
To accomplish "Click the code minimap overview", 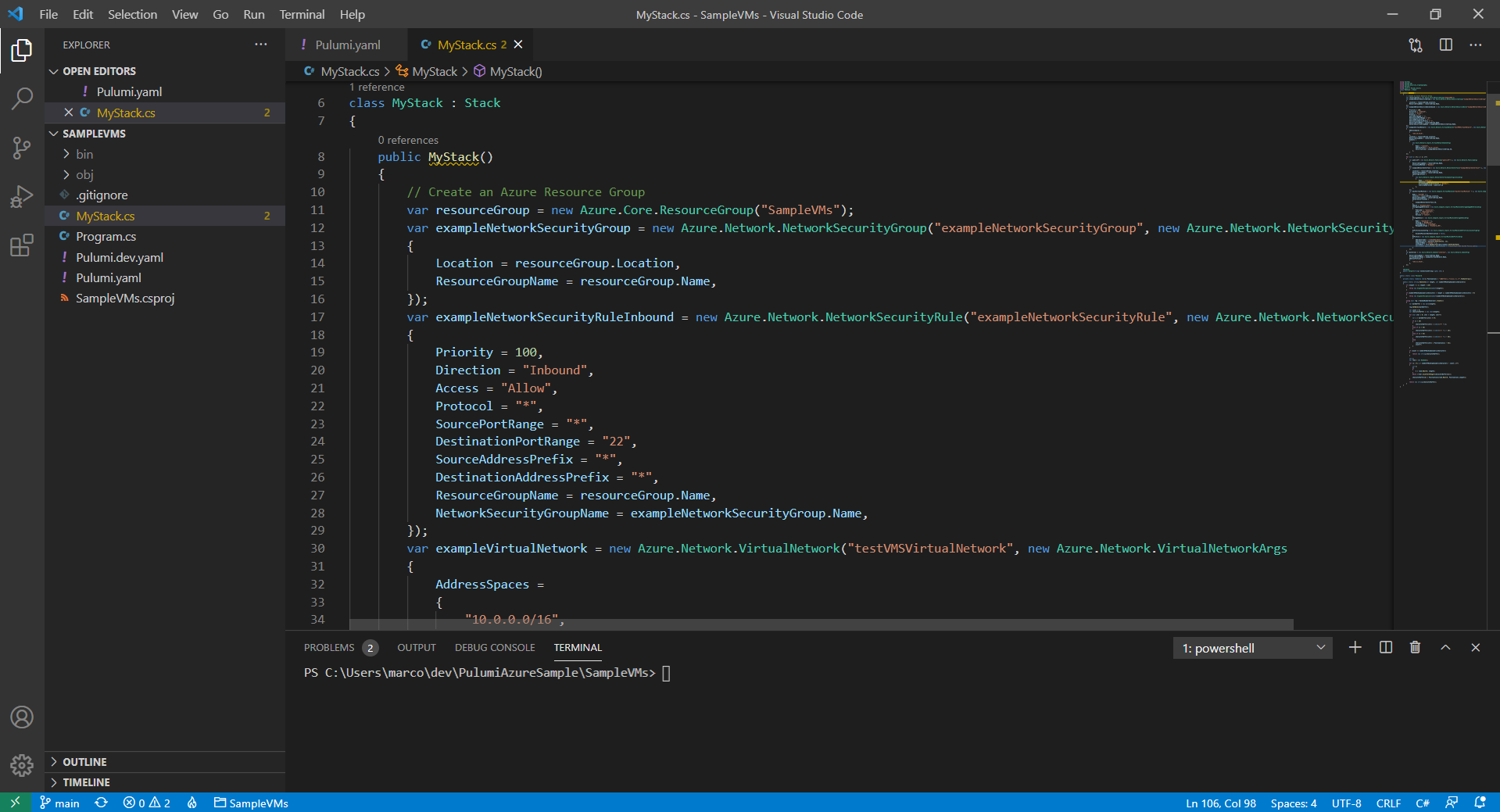I will click(x=1442, y=234).
